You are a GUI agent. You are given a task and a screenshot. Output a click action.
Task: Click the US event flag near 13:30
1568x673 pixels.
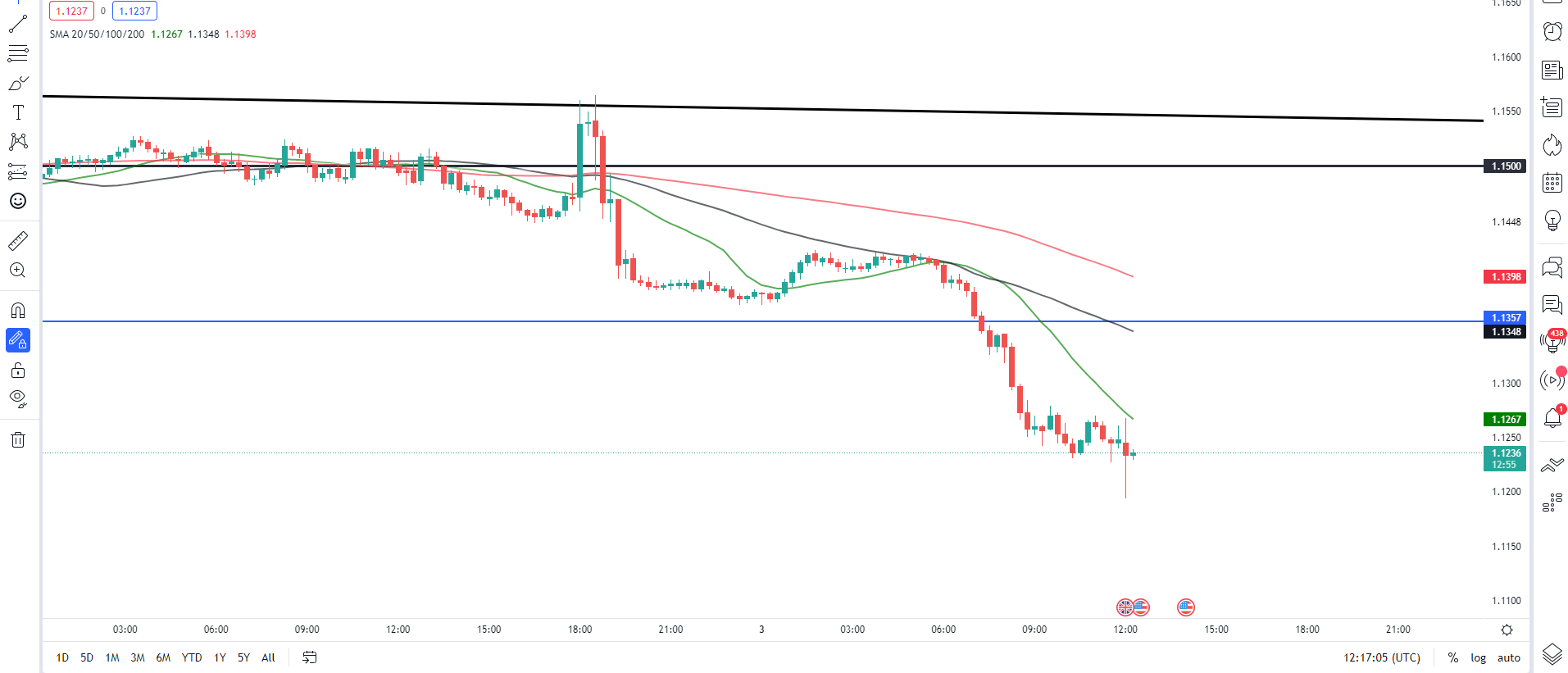1186,607
